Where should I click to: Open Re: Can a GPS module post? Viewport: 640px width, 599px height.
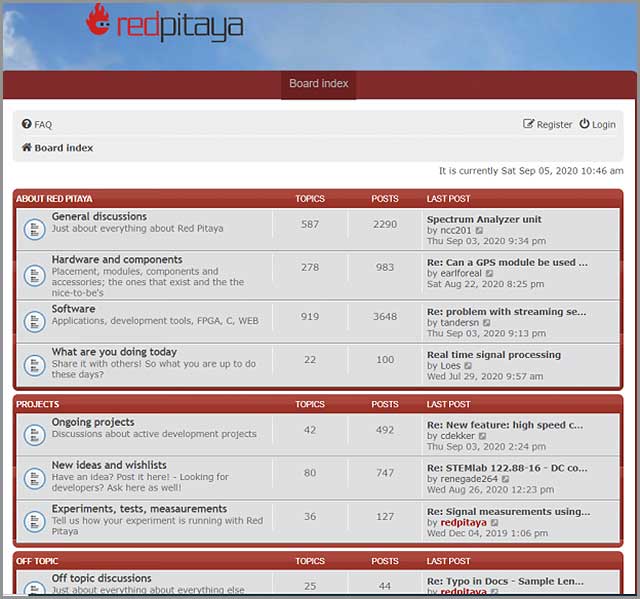(x=507, y=262)
